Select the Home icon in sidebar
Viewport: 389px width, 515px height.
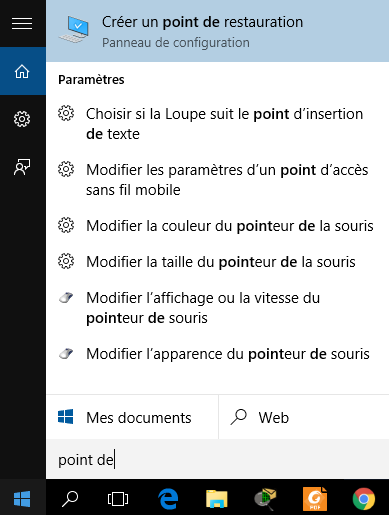(x=22, y=71)
